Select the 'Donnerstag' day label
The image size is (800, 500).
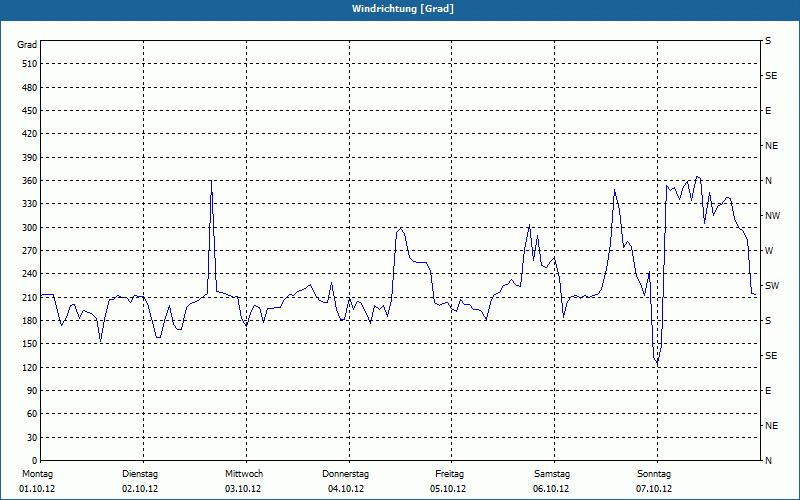pyautogui.click(x=345, y=474)
